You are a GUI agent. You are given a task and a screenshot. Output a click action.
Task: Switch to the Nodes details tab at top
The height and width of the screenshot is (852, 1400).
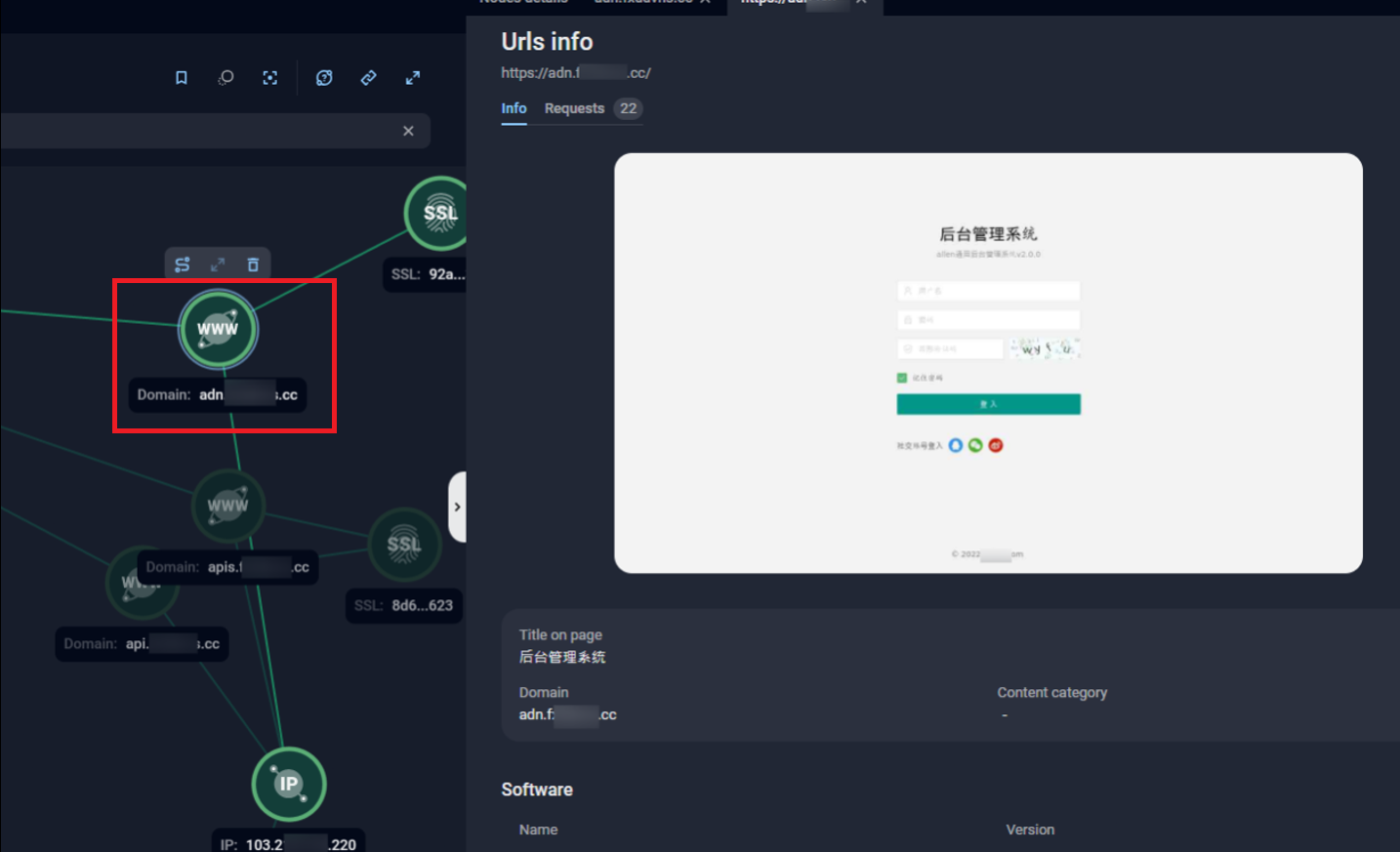pos(523,3)
